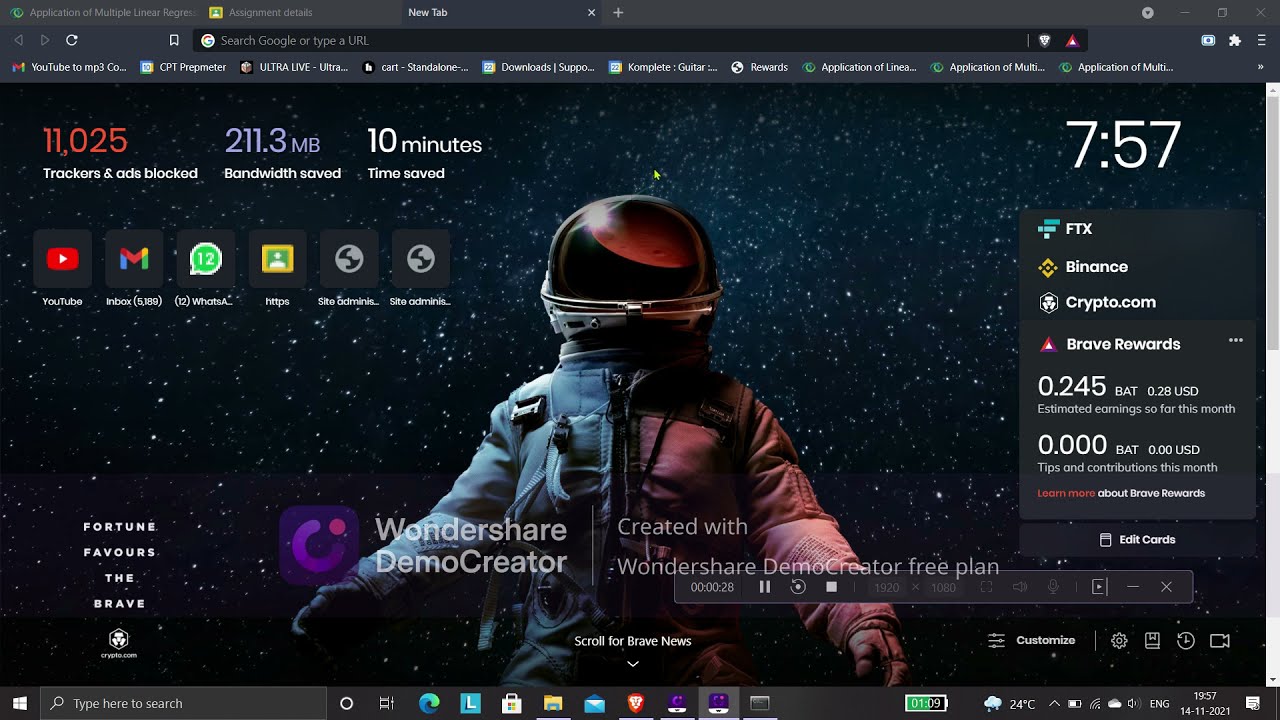
Task: Open Task View on the taskbar
Action: click(387, 703)
